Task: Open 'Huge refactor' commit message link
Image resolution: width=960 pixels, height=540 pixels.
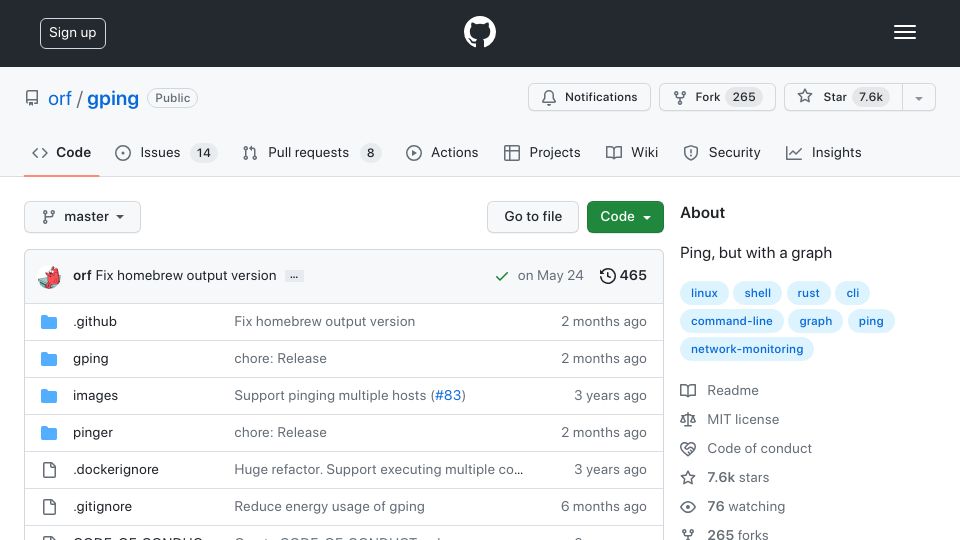Action: pyautogui.click(x=379, y=470)
